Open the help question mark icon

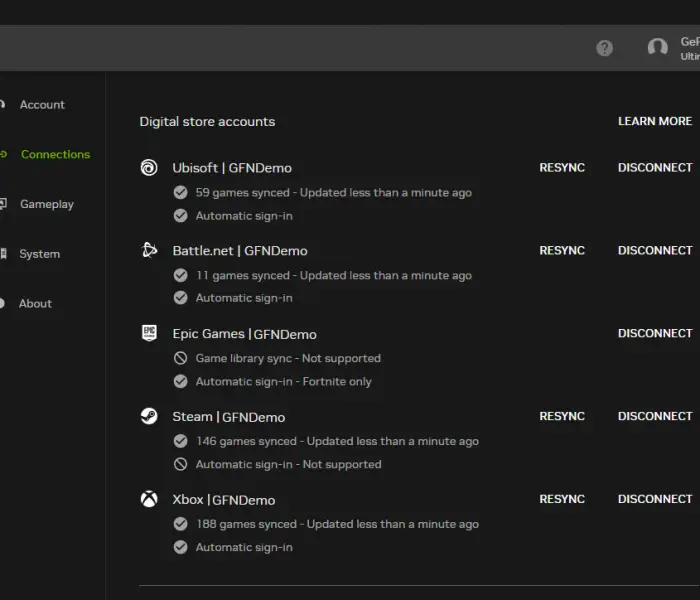604,48
